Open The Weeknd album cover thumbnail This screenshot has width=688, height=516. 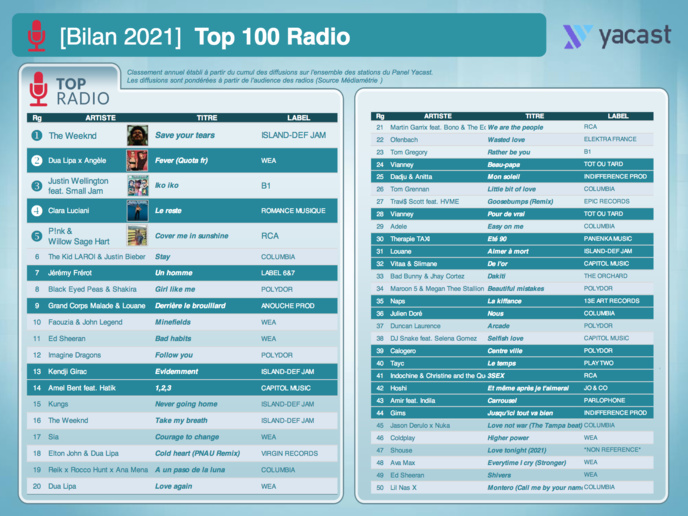137,135
